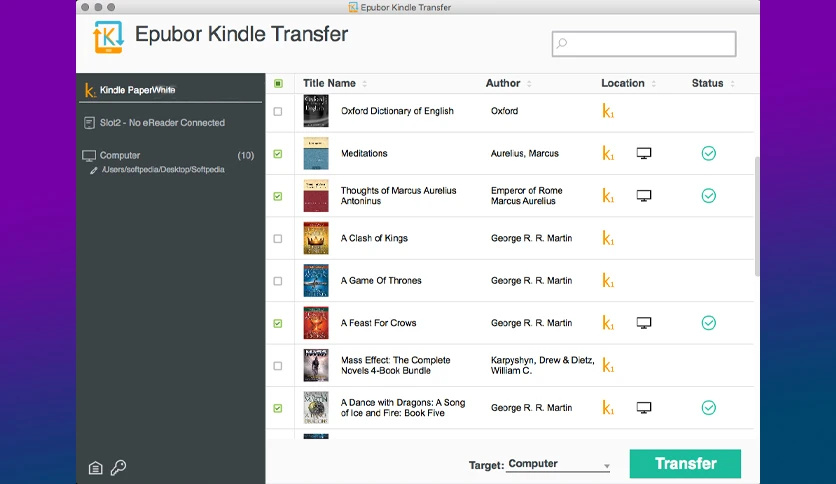Click the Epubor Kindle Transfer logo icon

pos(108,37)
